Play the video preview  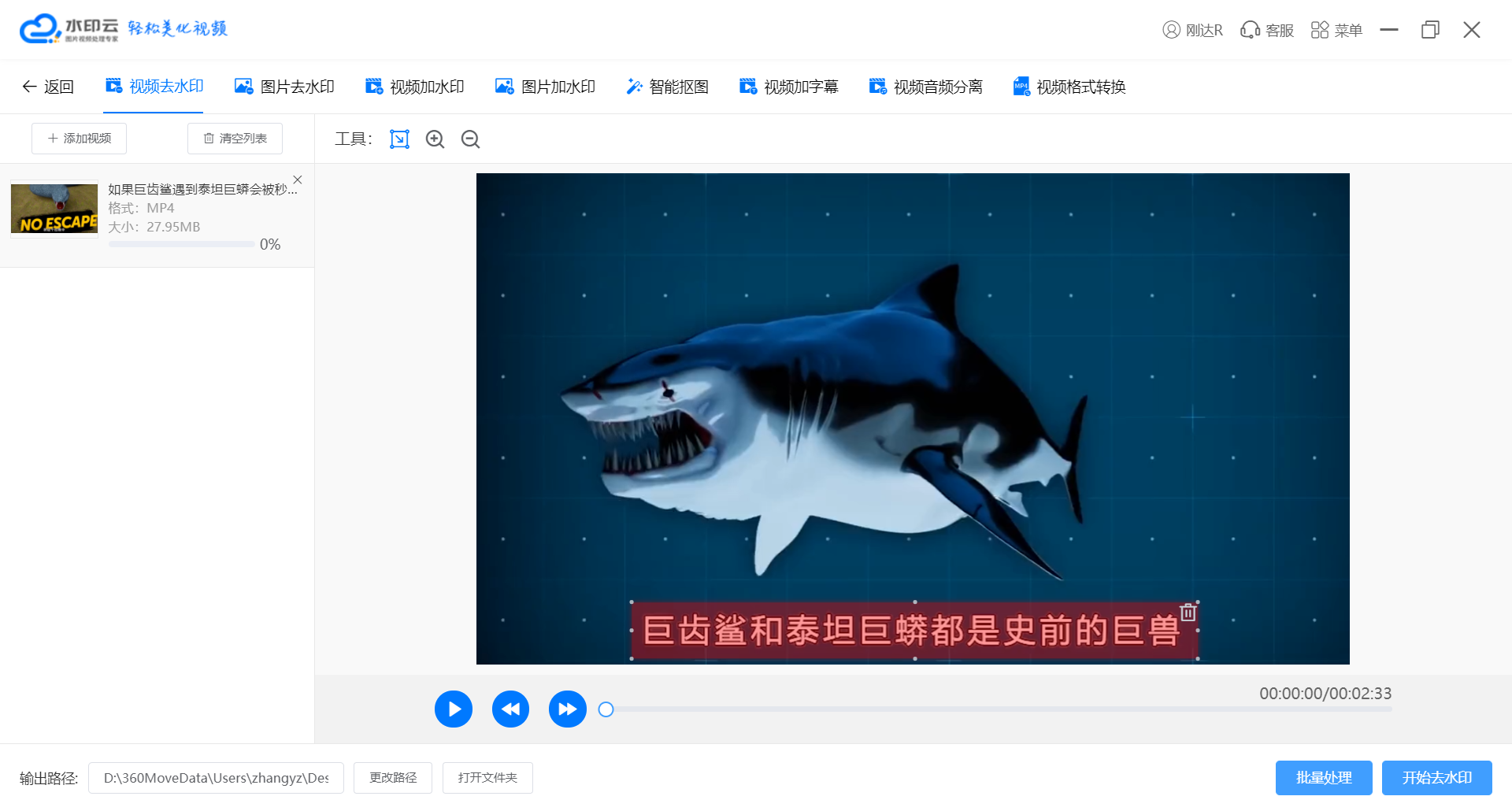(x=454, y=709)
